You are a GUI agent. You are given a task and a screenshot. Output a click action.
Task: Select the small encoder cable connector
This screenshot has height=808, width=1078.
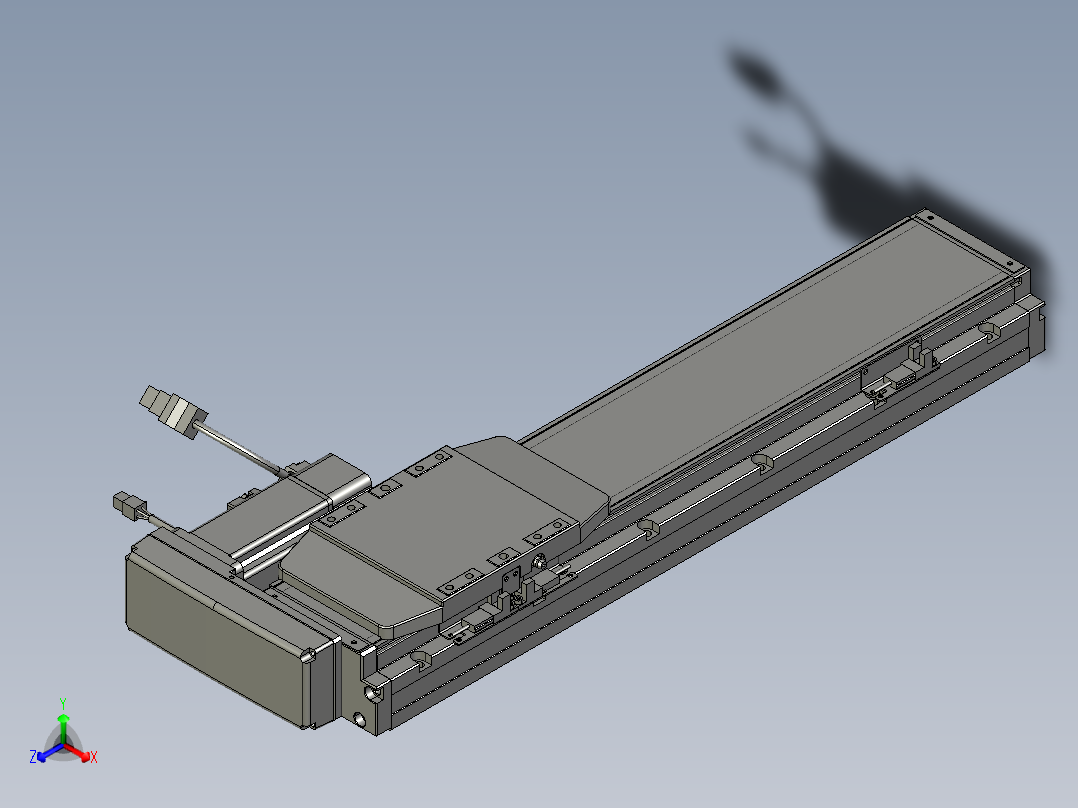(131, 507)
